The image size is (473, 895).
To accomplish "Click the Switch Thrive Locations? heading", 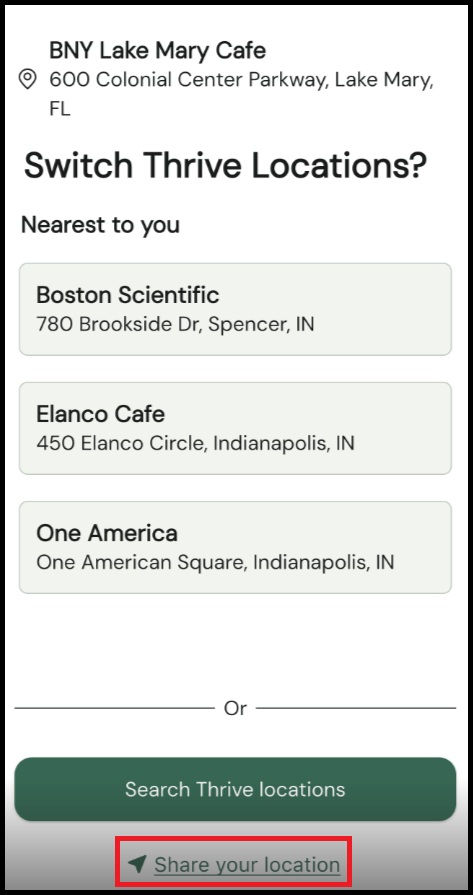I will [x=225, y=166].
